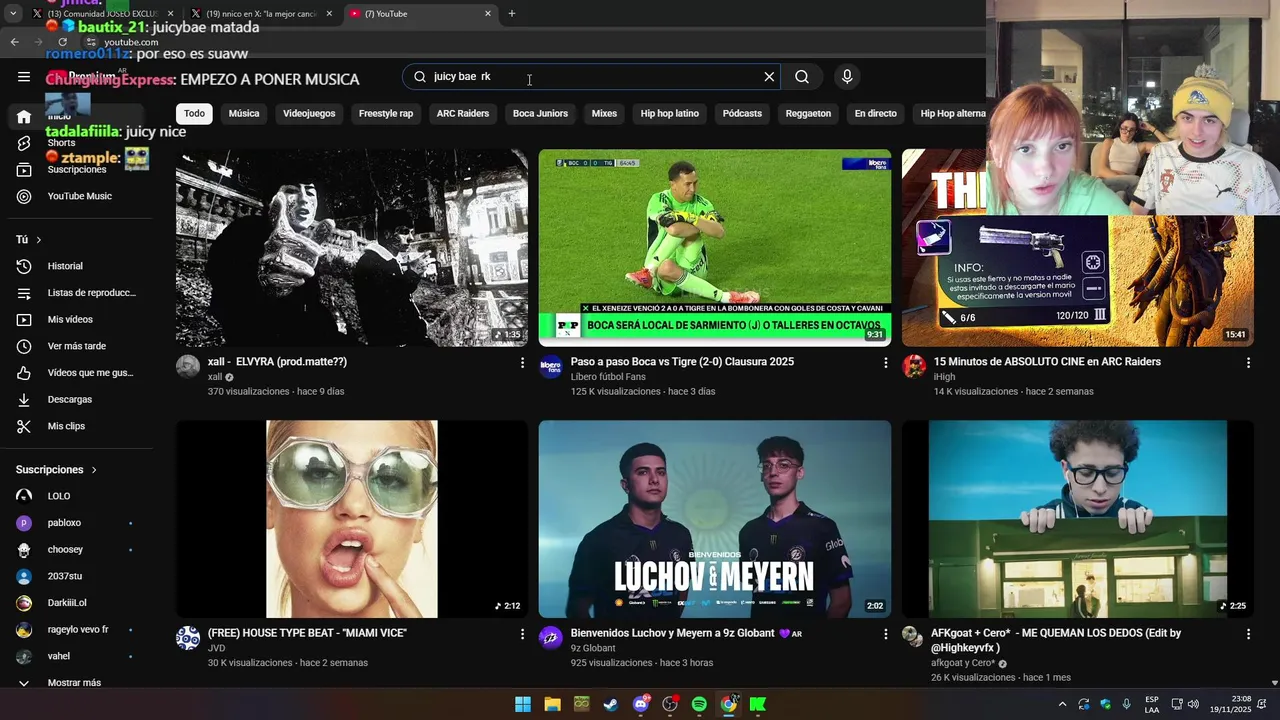This screenshot has width=1280, height=720.
Task: Open the hamburger guide menu
Action: click(x=24, y=77)
